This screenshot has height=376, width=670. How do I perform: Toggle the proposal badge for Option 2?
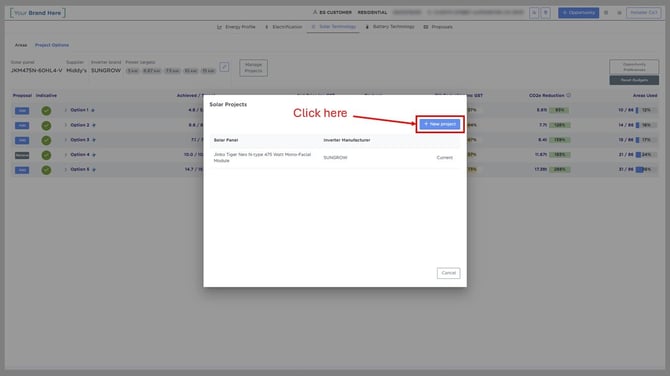click(x=22, y=126)
